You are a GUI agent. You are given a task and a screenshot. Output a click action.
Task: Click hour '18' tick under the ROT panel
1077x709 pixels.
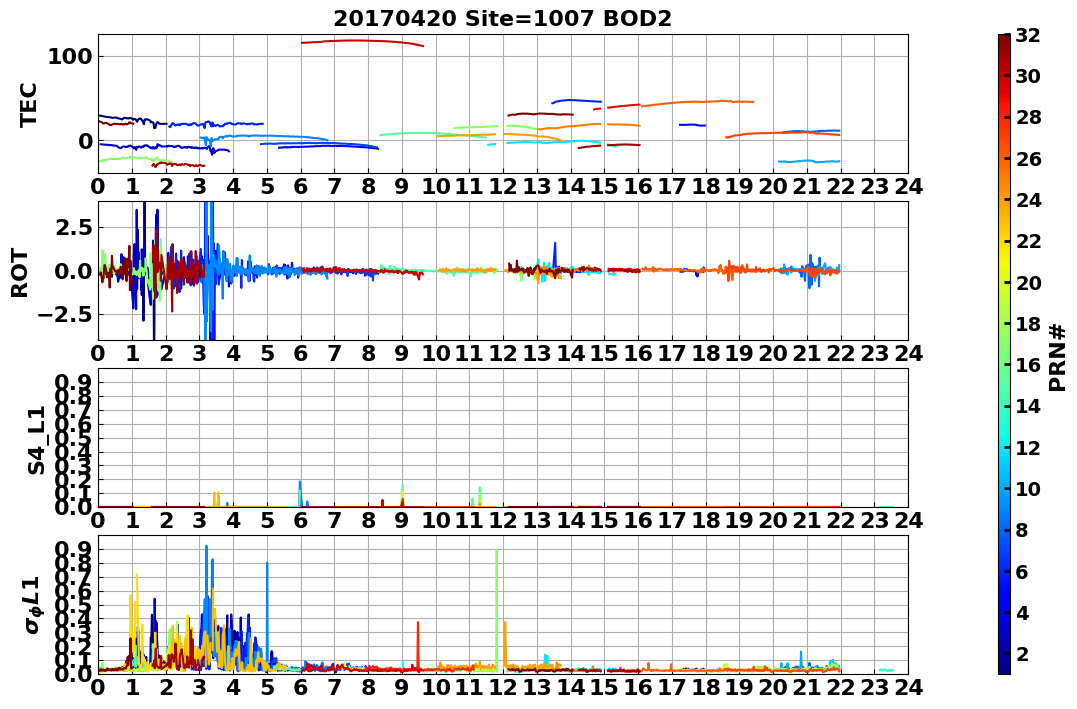coord(705,353)
